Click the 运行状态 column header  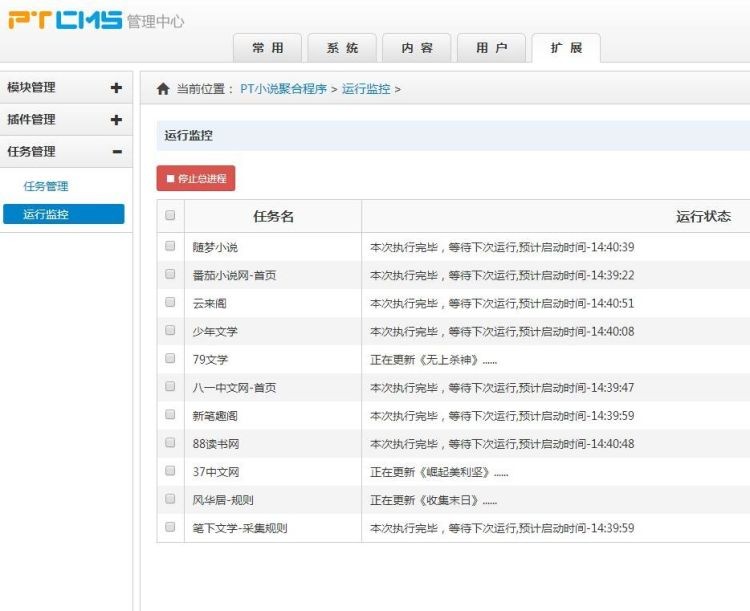pos(703,217)
